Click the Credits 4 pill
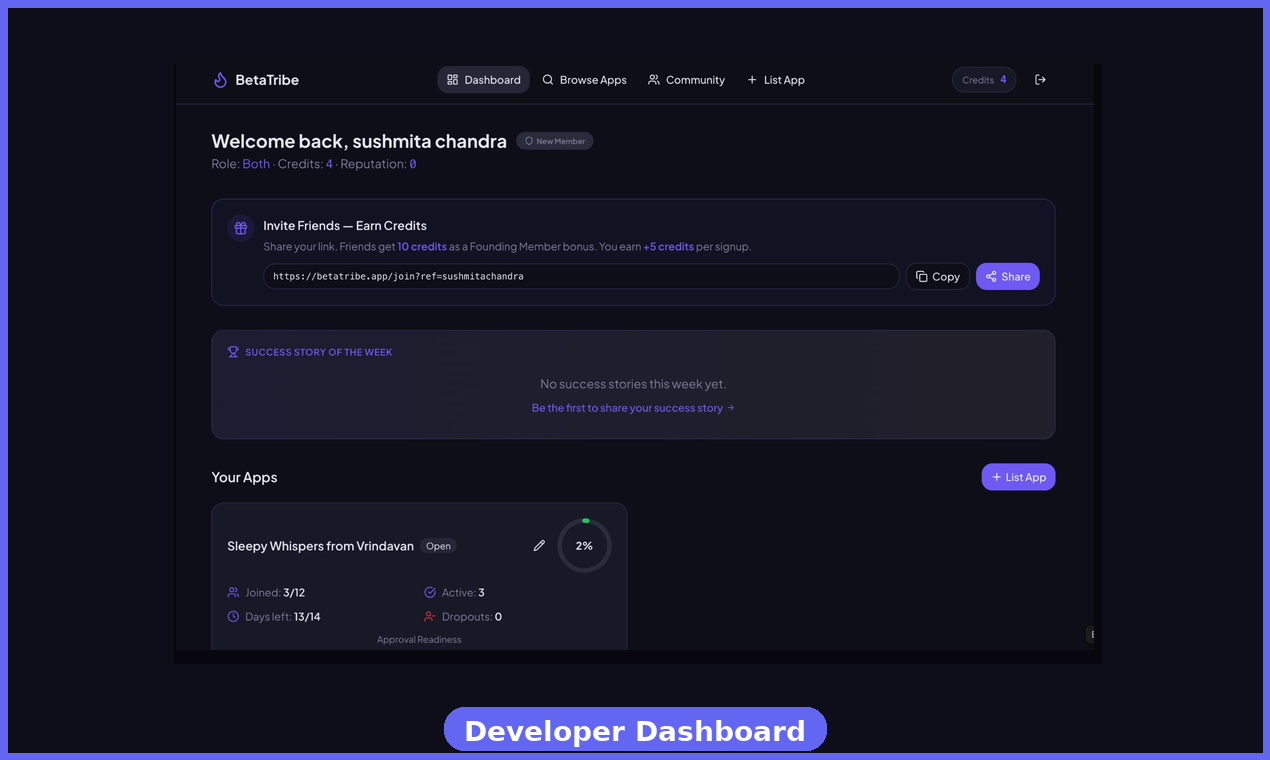Viewport: 1270px width, 760px height. (983, 78)
